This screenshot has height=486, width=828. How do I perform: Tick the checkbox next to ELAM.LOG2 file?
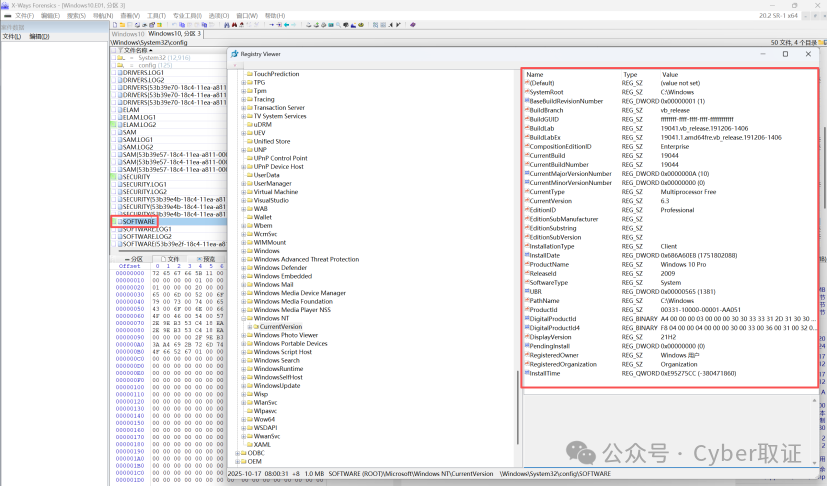[x=112, y=125]
